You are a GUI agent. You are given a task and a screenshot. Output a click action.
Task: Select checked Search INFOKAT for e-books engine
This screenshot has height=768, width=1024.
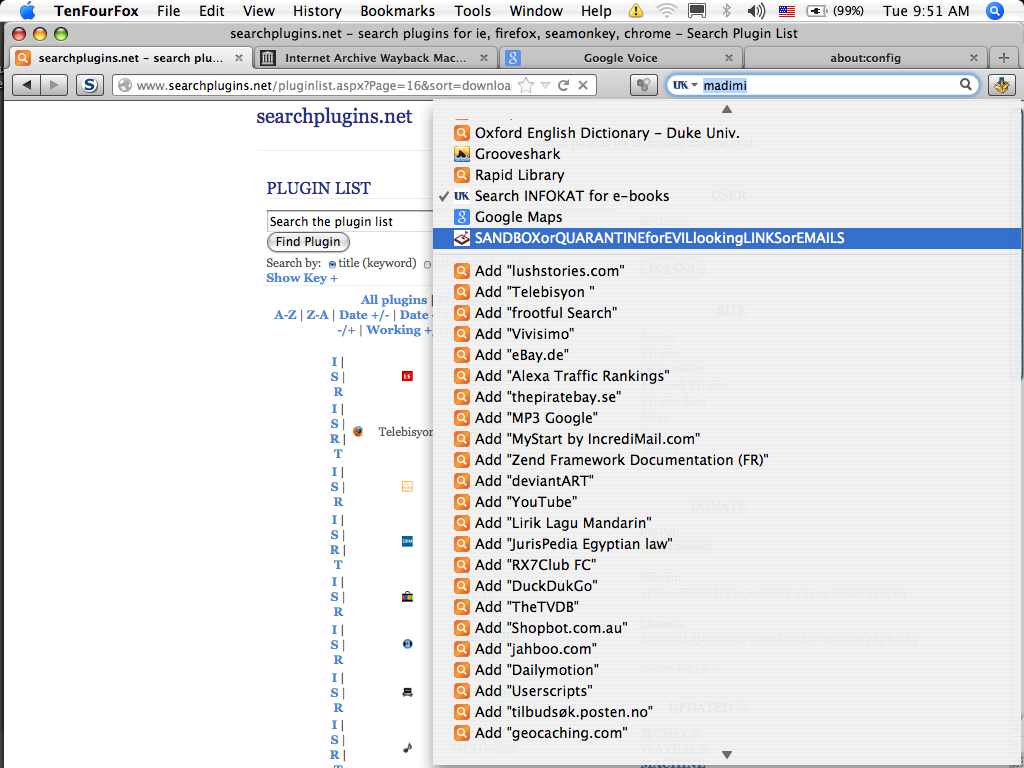coord(727,196)
